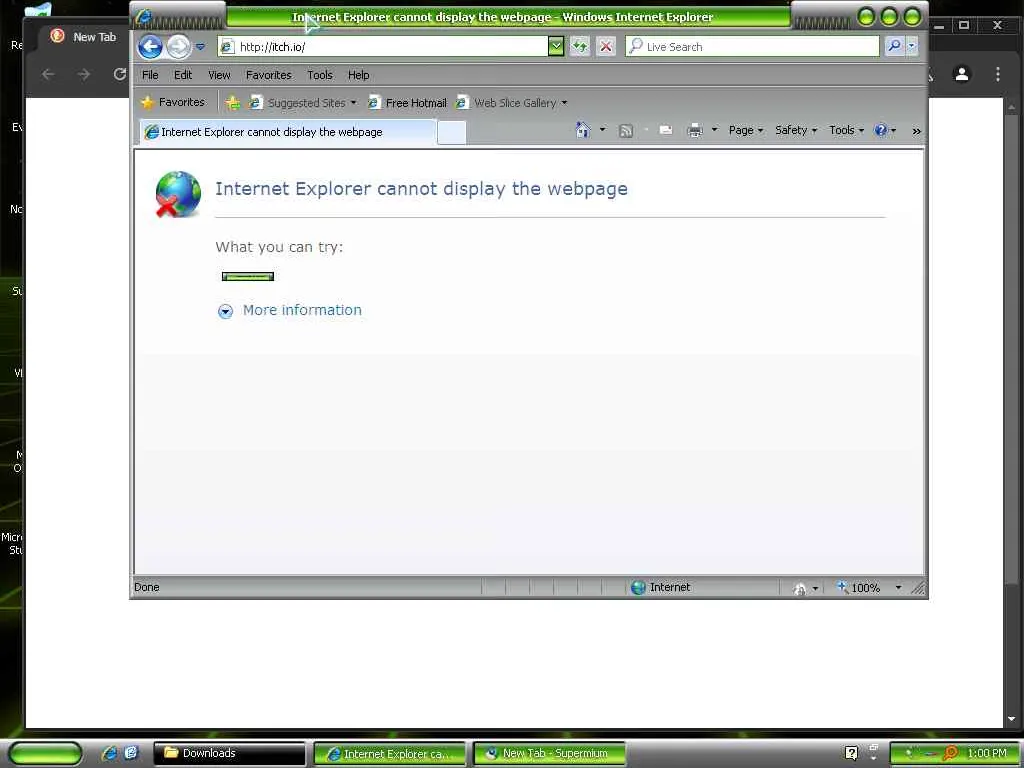
Task: Click the green diagnose connection button
Action: [x=248, y=276]
